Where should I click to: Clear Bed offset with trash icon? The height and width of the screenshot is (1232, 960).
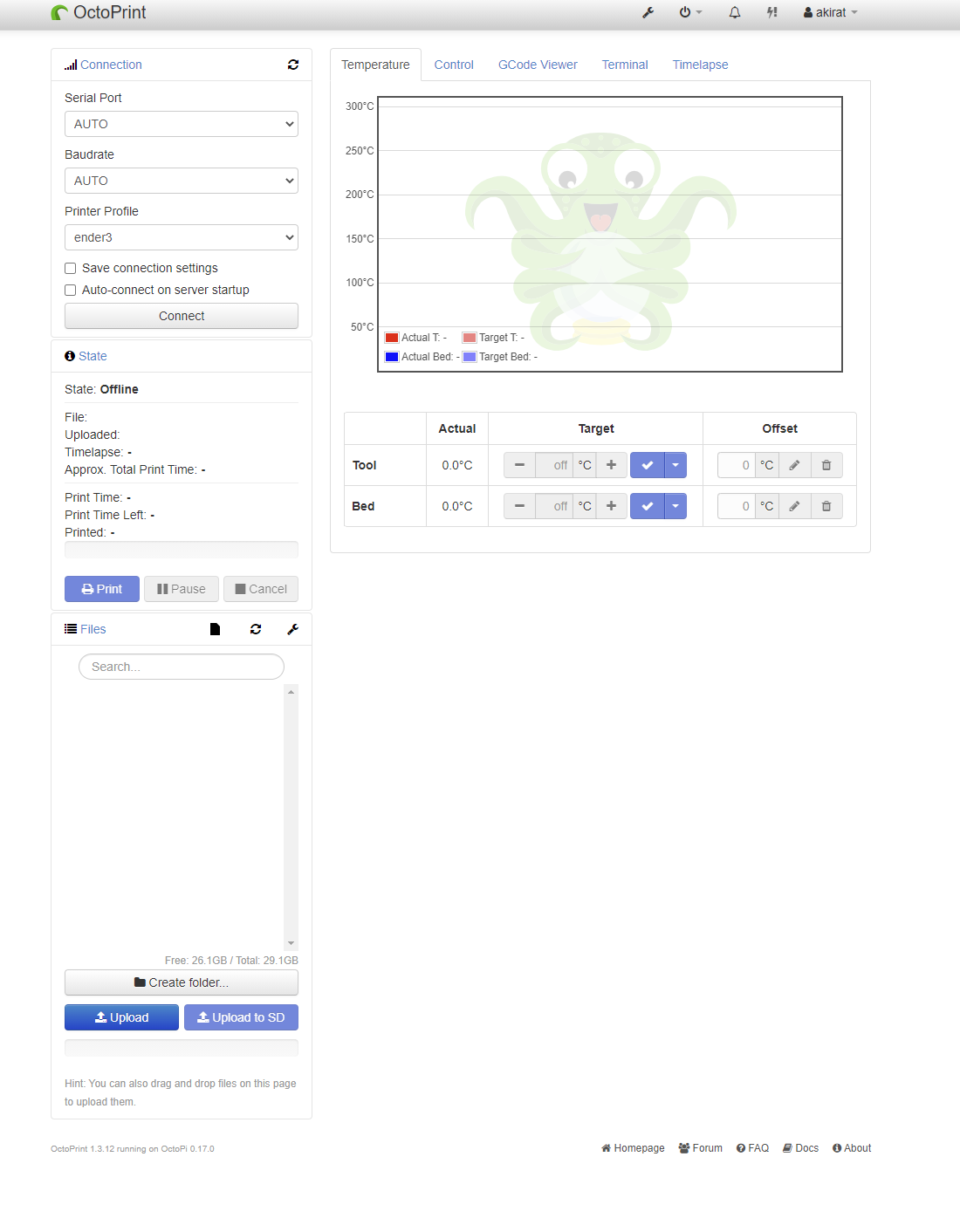point(826,506)
